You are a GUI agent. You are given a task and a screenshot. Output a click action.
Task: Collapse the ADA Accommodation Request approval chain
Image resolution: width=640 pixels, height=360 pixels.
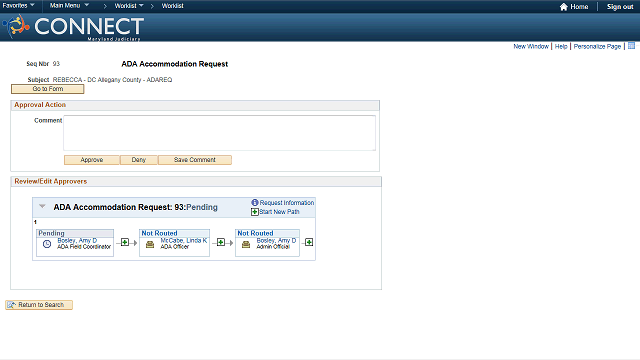[42, 207]
